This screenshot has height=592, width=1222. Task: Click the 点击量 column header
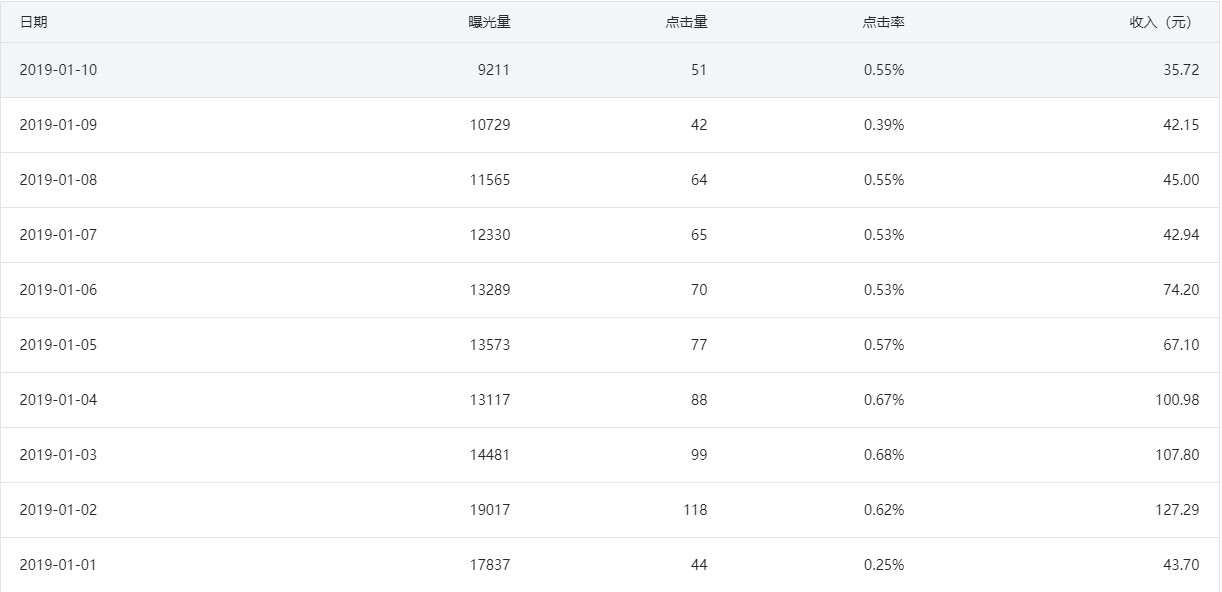(x=686, y=22)
